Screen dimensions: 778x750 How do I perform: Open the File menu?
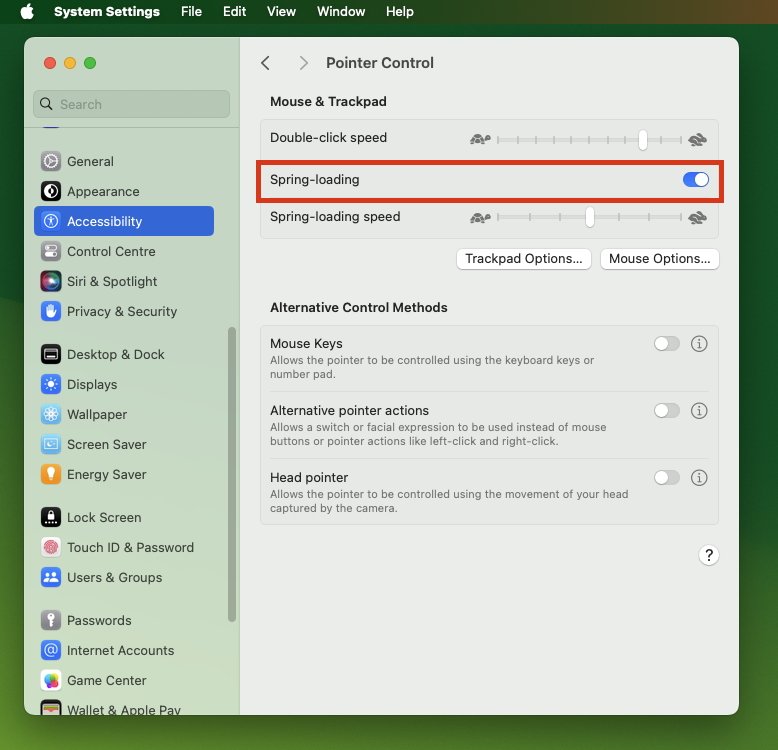click(191, 11)
